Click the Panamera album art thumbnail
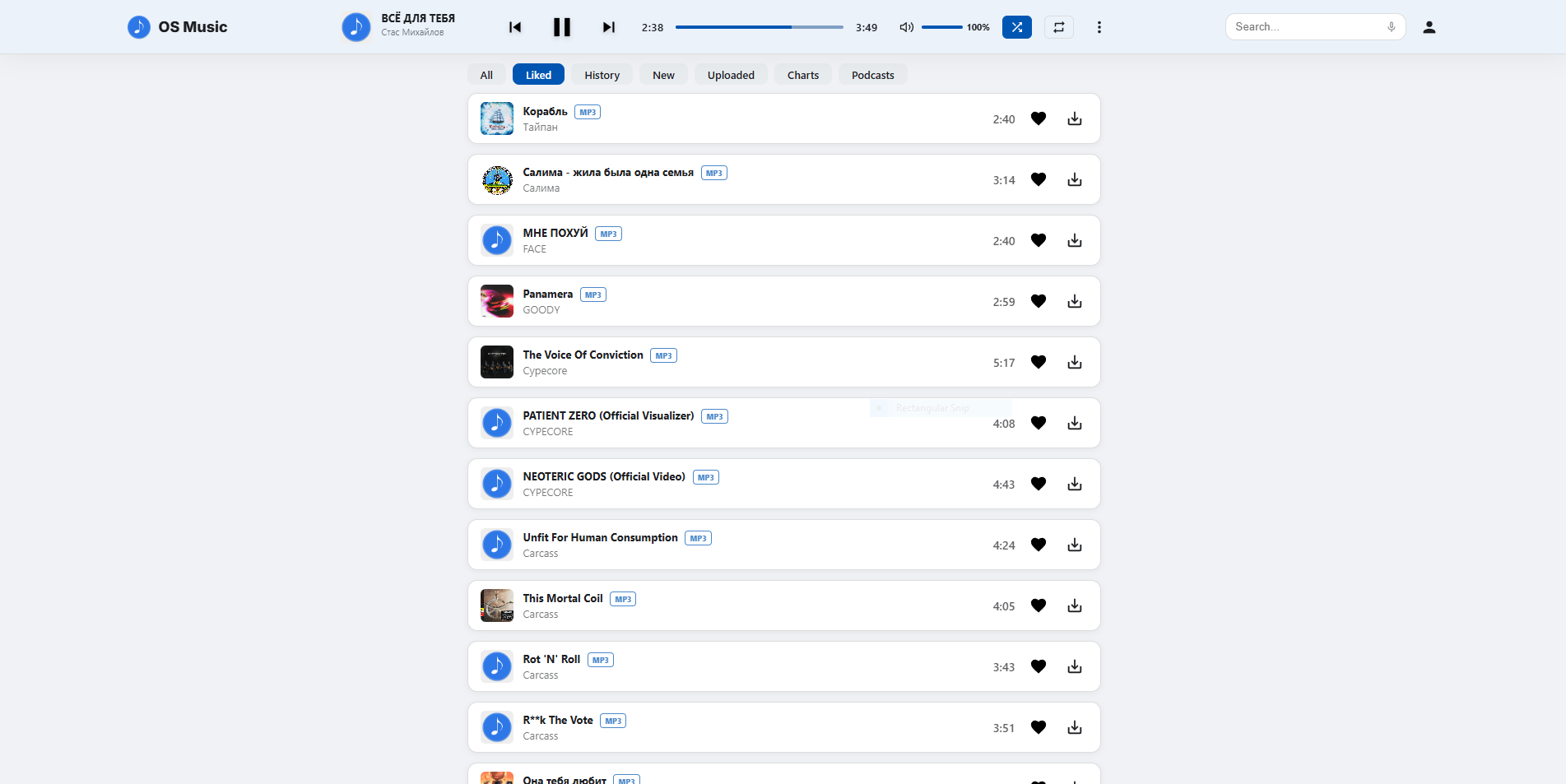1566x784 pixels. 497,301
